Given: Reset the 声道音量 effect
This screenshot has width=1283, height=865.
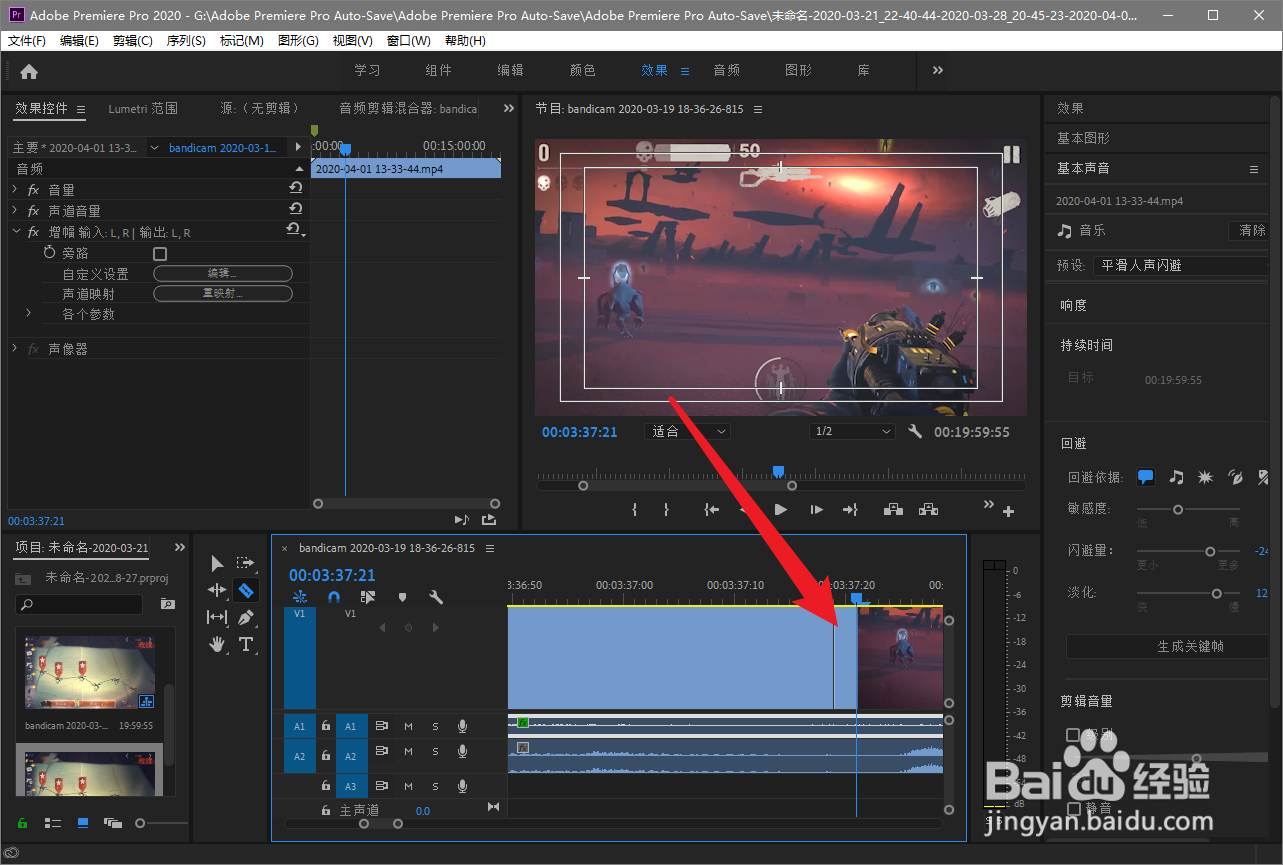Looking at the screenshot, I should coord(295,209).
